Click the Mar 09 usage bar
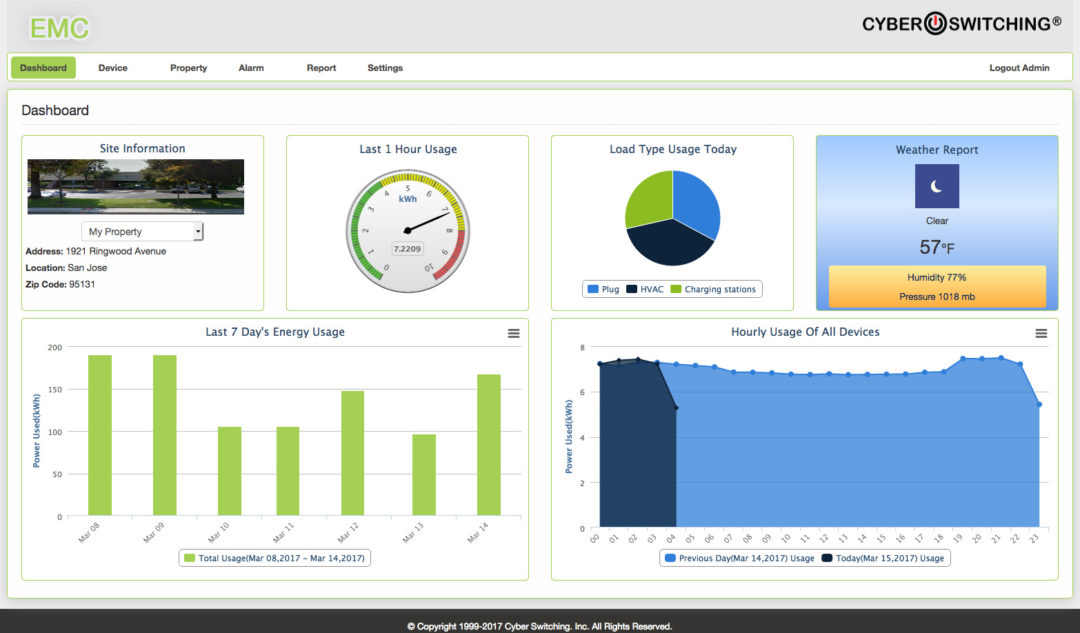The image size is (1080, 633). coord(165,435)
